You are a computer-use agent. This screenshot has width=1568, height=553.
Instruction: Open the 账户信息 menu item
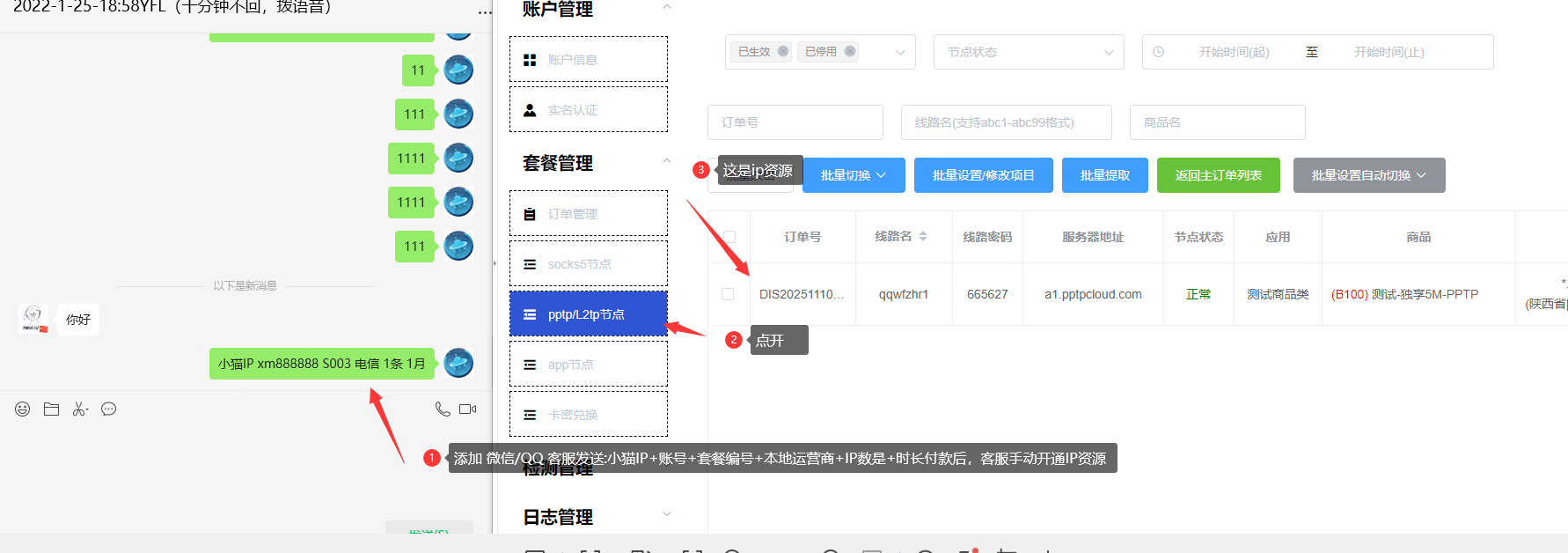click(x=589, y=59)
